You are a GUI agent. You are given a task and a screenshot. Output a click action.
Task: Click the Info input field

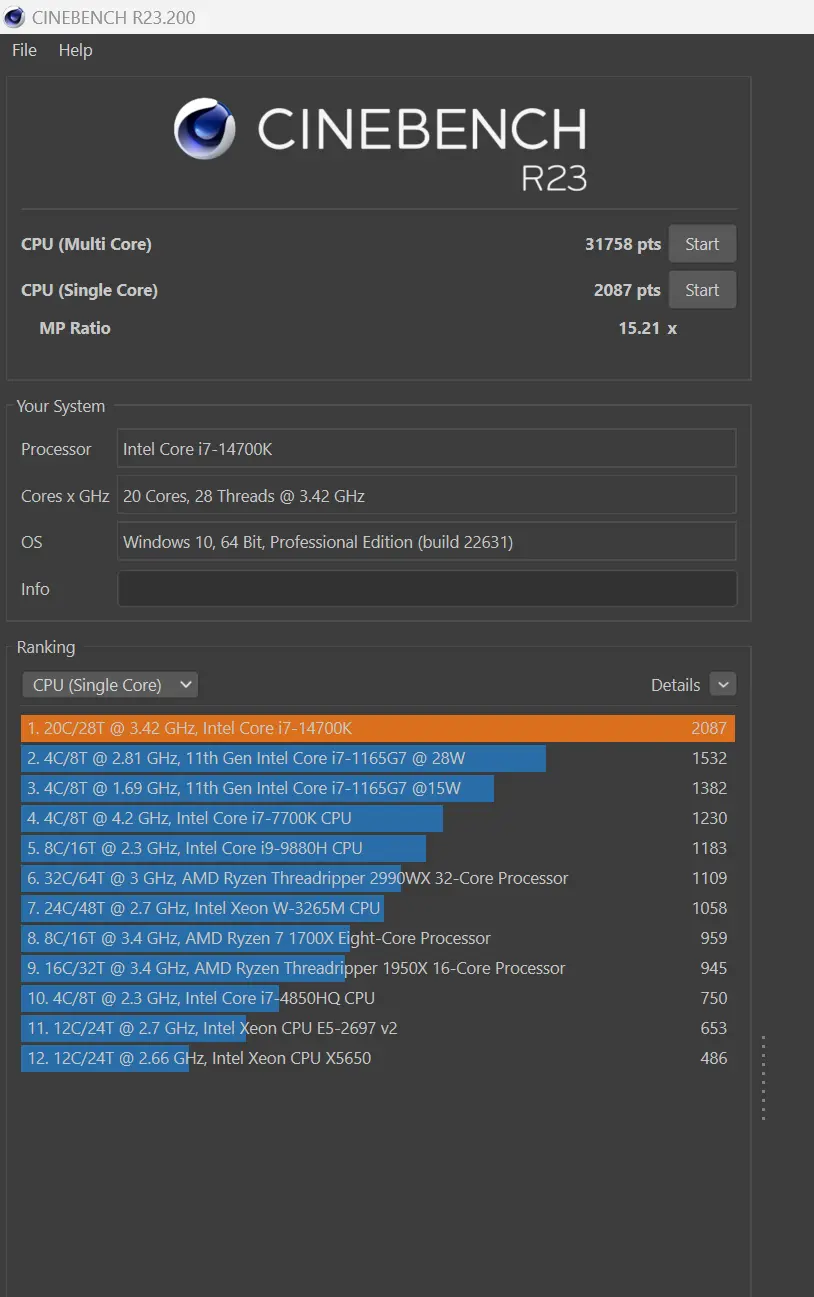pyautogui.click(x=427, y=589)
